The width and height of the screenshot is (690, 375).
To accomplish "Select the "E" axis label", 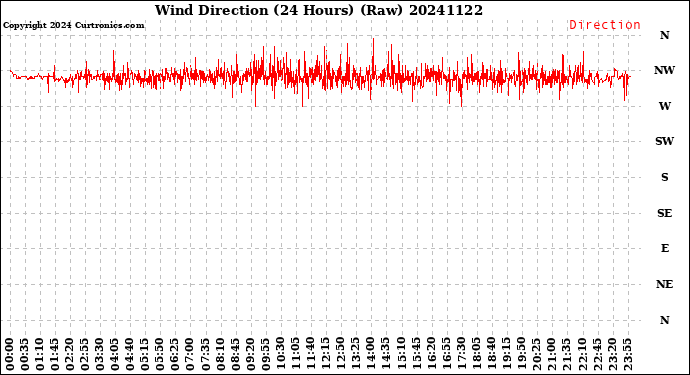I will tap(664, 249).
